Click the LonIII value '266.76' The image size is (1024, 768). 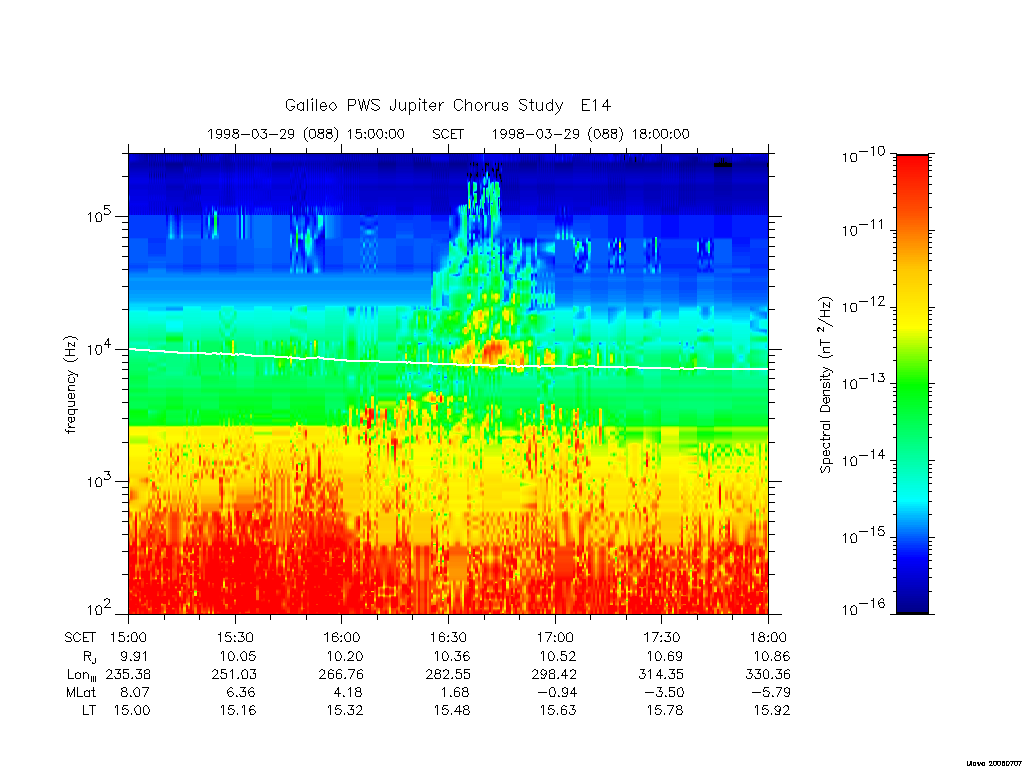pos(341,674)
